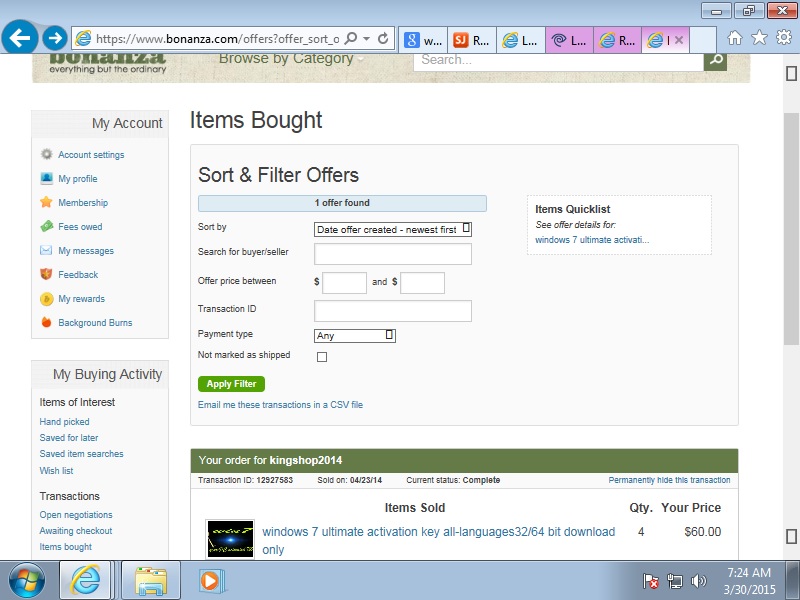Image resolution: width=800 pixels, height=600 pixels.
Task: Click the My messages envelope icon
Action: (x=46, y=250)
